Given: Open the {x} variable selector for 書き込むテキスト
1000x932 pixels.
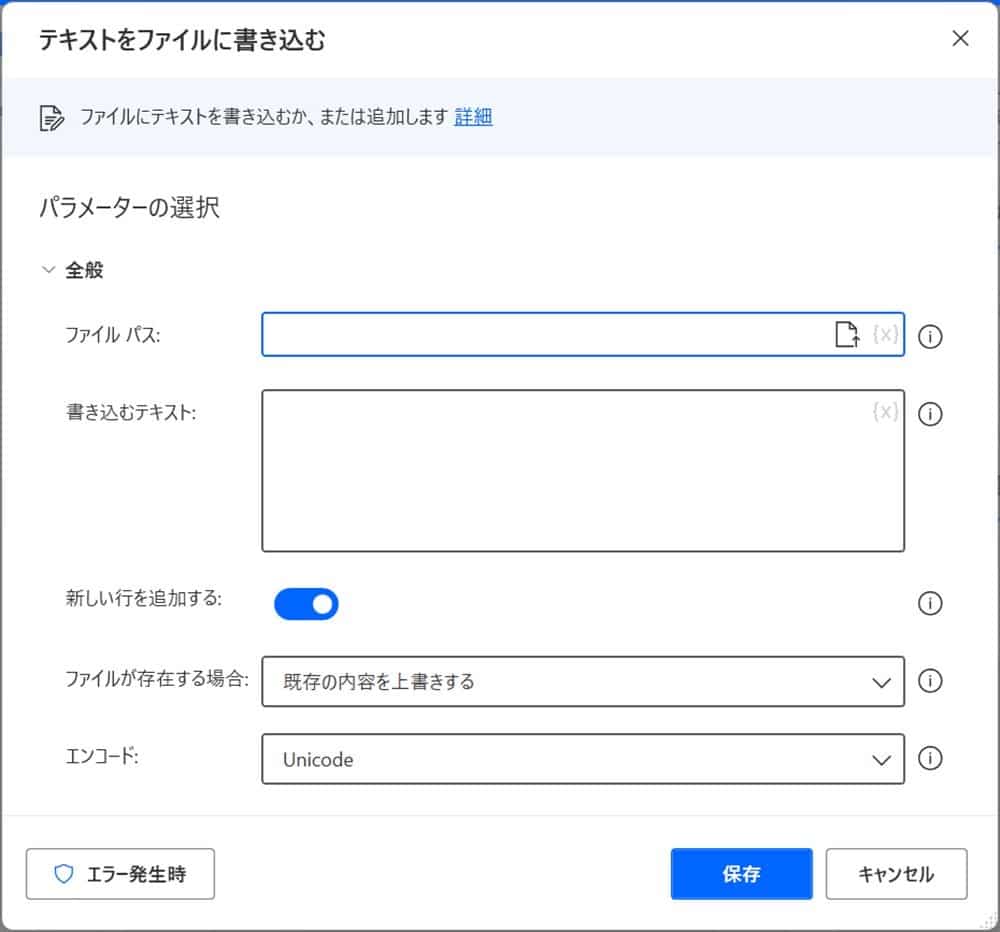Looking at the screenshot, I should pyautogui.click(x=883, y=413).
